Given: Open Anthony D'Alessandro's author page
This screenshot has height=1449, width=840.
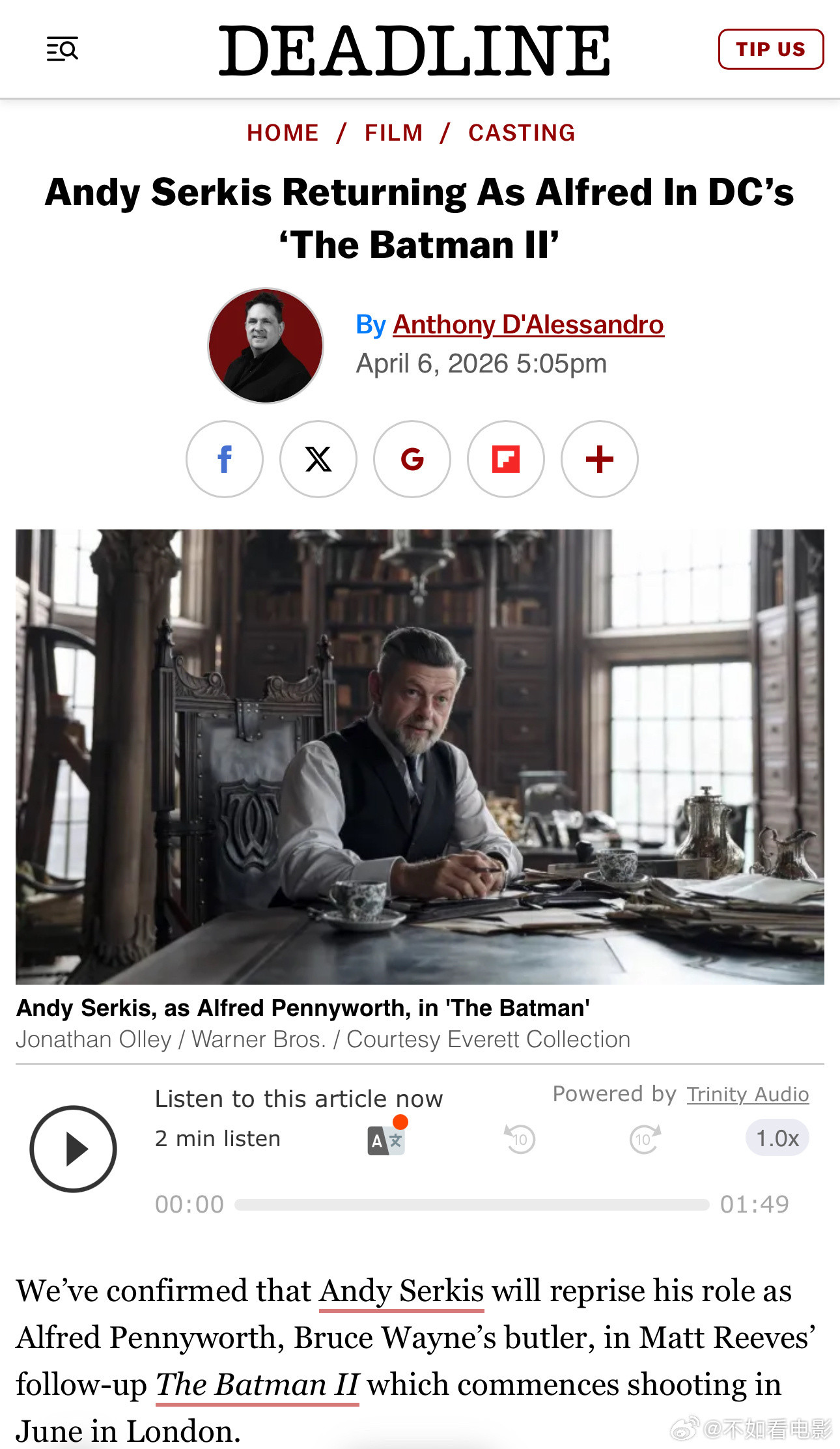Looking at the screenshot, I should 528,324.
